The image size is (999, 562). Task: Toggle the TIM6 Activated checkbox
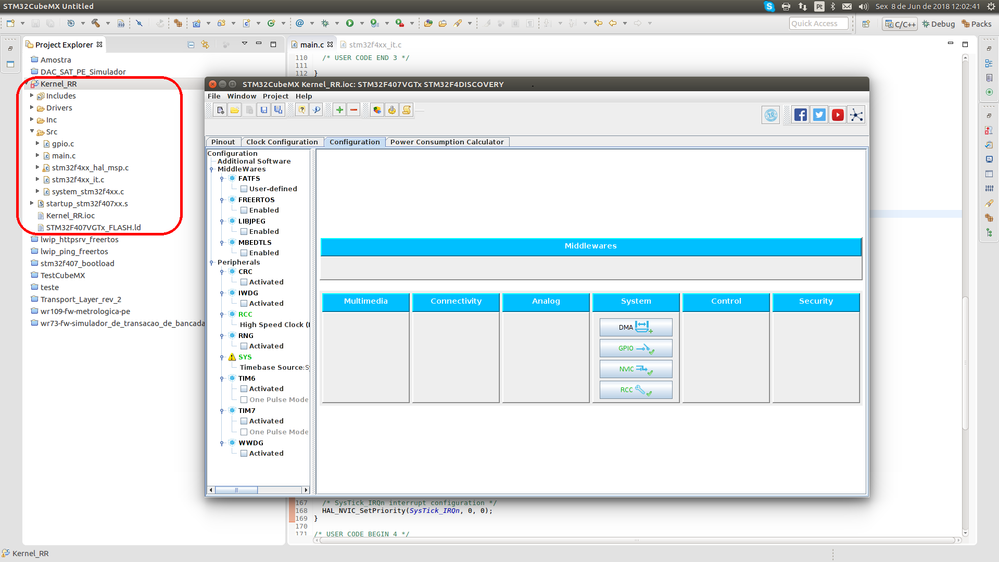[x=244, y=389]
